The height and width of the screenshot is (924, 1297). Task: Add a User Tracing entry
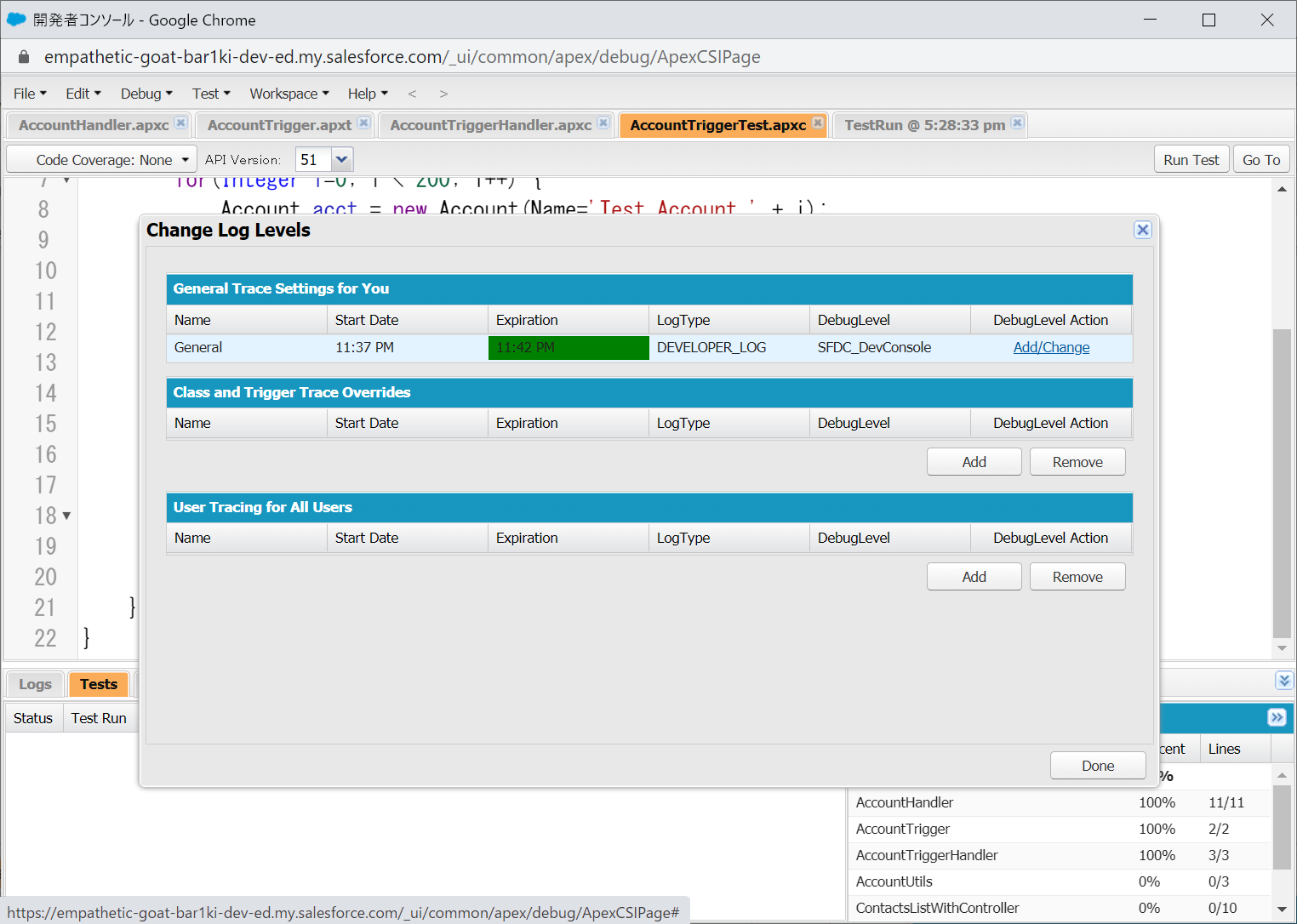point(974,577)
